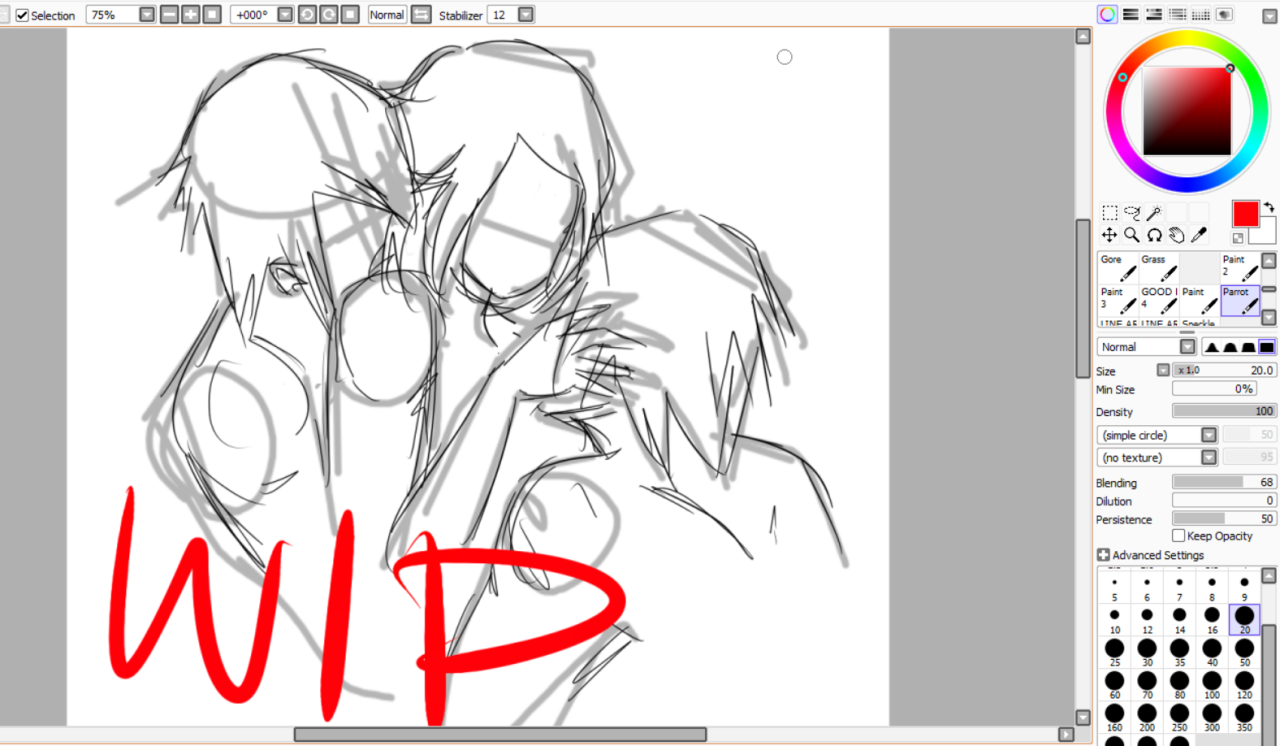Choose the Paint 3 brush
This screenshot has width=1280, height=746.
(x=1118, y=301)
